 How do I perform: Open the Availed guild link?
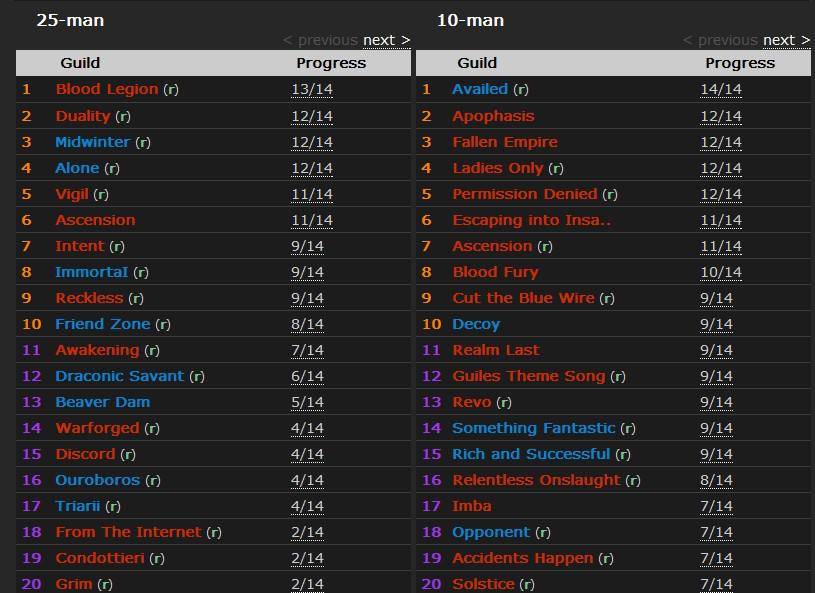480,89
